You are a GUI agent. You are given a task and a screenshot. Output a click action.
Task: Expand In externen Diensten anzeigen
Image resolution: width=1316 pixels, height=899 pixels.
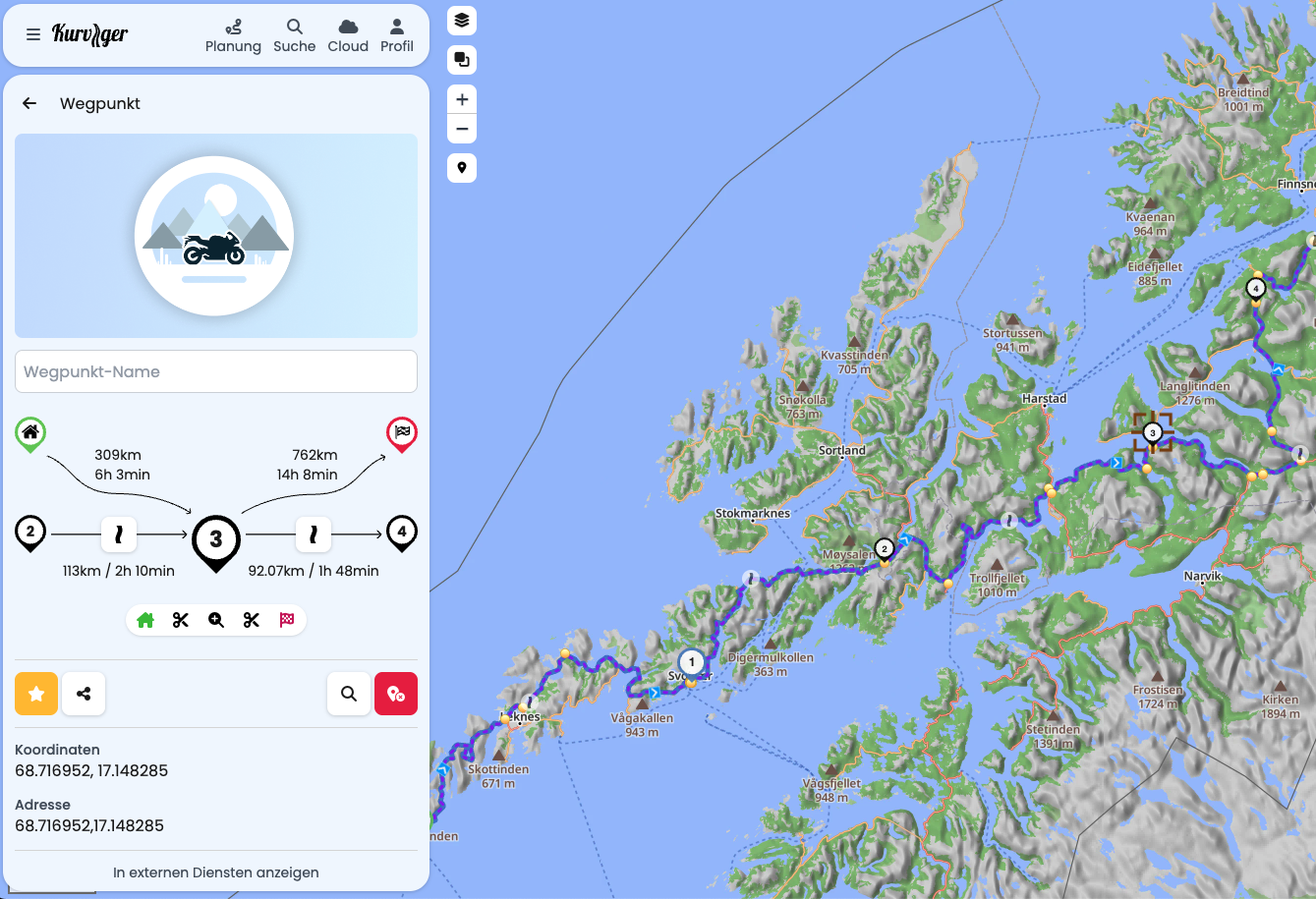tap(216, 872)
